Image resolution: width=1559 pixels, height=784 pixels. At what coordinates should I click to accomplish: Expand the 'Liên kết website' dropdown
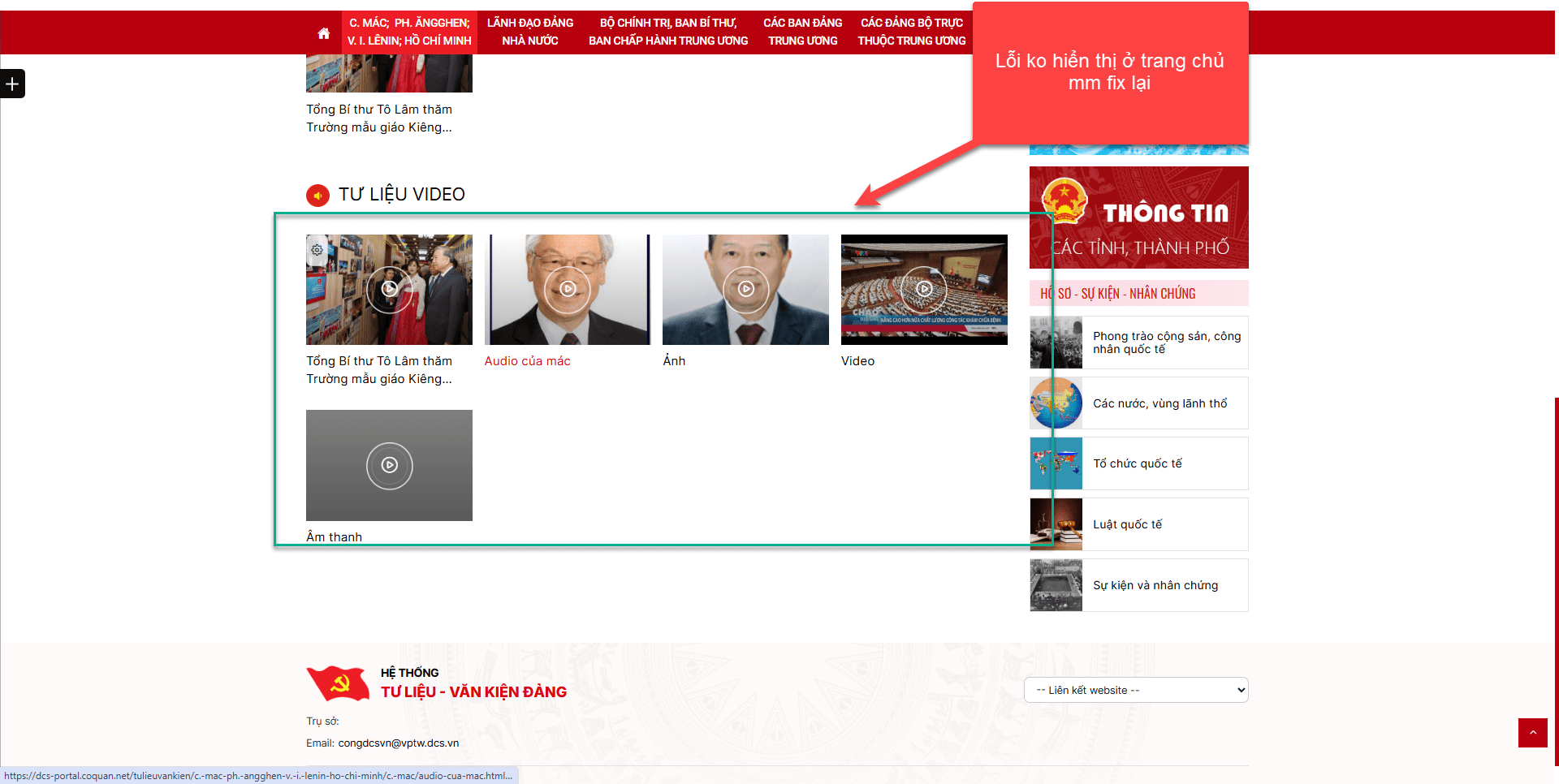click(x=1135, y=690)
